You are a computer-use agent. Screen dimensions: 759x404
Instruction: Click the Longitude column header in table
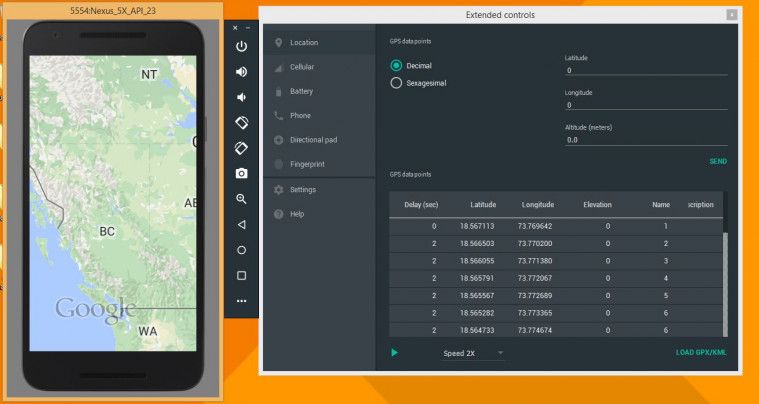coord(538,205)
